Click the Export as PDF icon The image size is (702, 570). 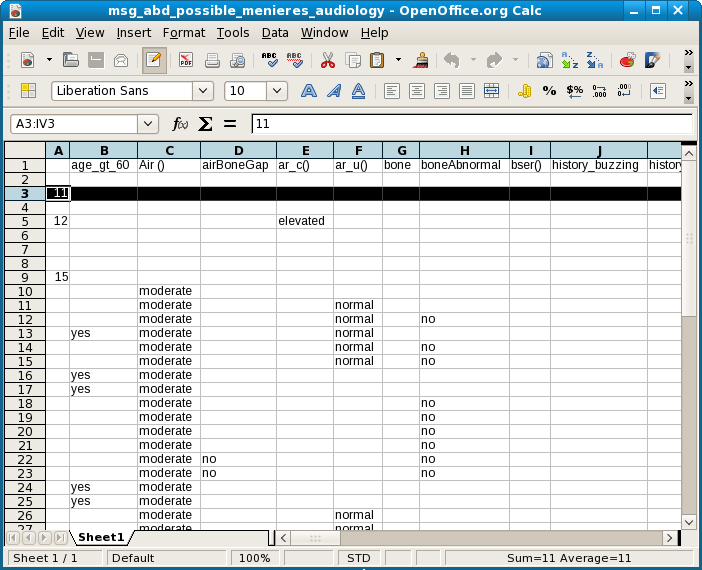(x=186, y=61)
